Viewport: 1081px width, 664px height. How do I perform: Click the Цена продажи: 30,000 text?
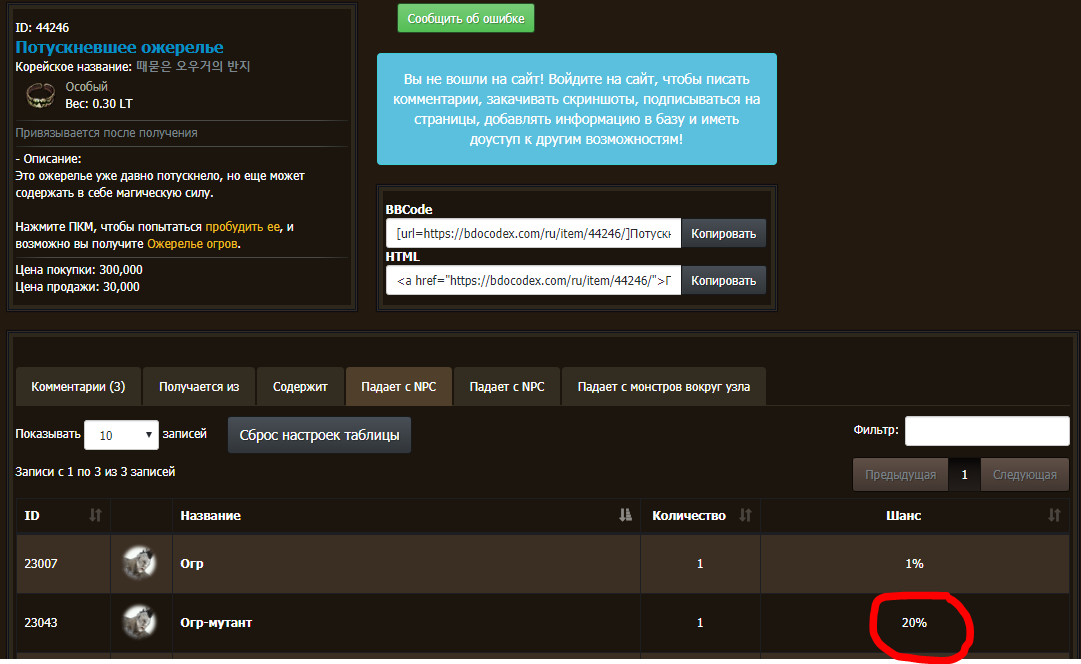pos(77,287)
